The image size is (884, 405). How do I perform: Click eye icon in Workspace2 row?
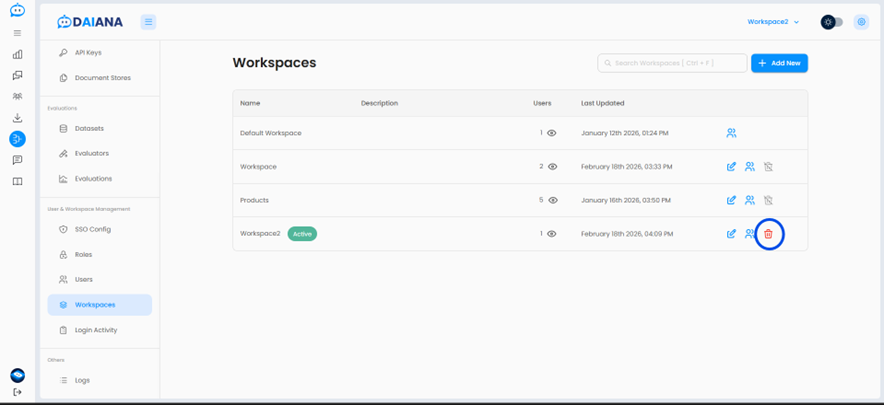point(552,234)
